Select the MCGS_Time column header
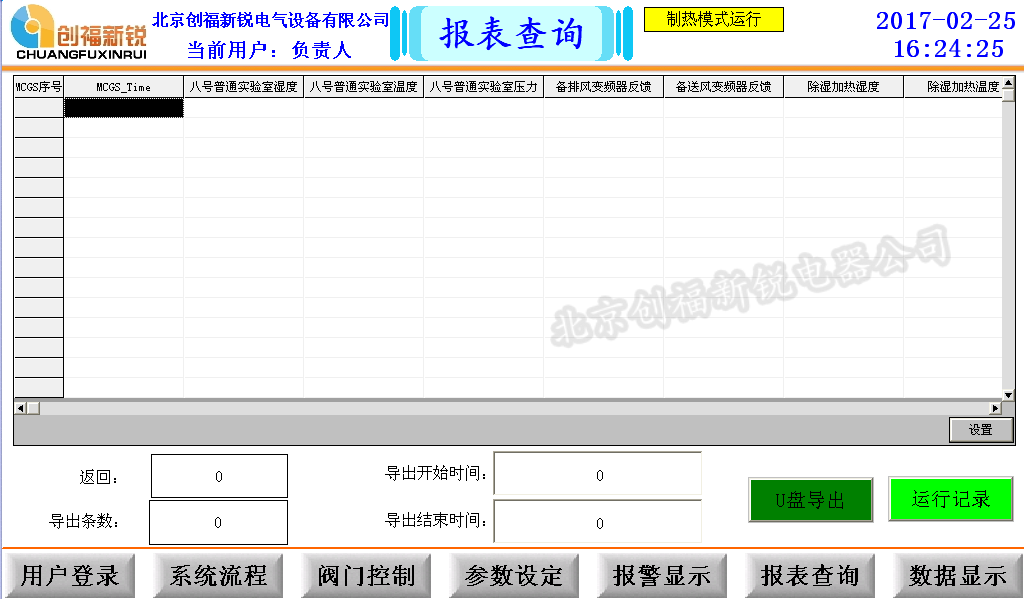 click(x=123, y=87)
